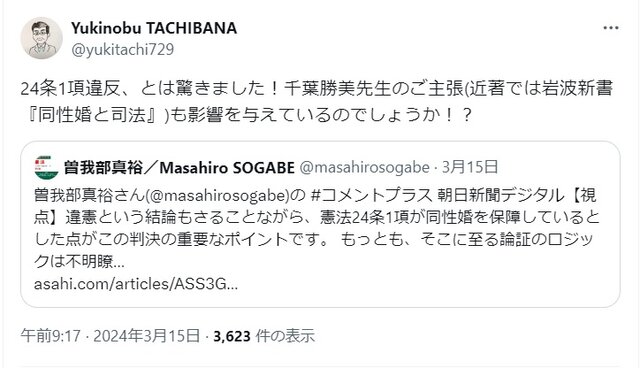Click the @masahirosogabe handle beside quoted author
Screen dimensions: 640x368
364,167
